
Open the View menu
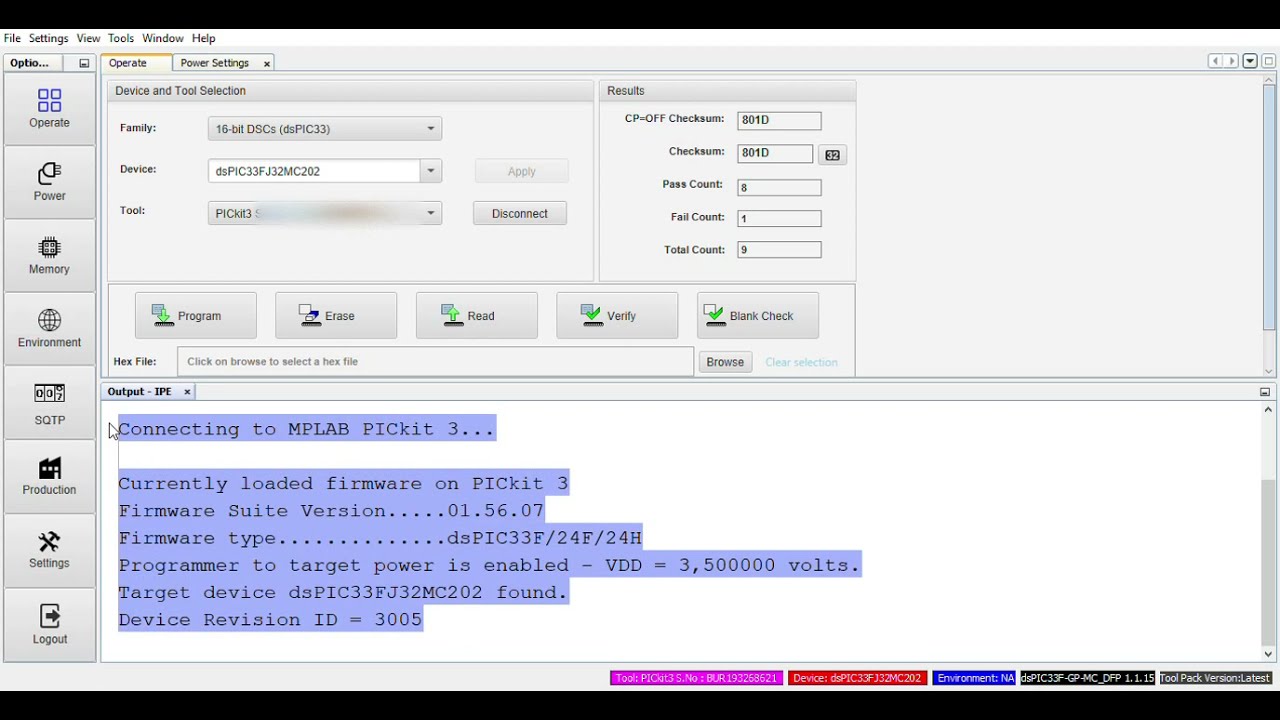(88, 38)
